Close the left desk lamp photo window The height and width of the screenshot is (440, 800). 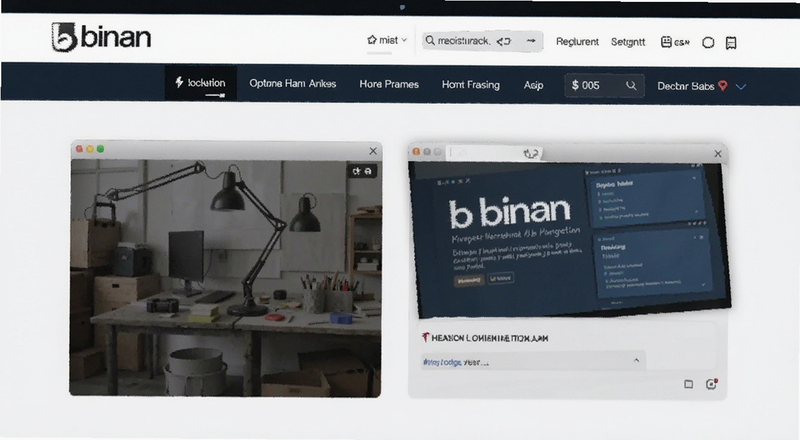(x=373, y=151)
